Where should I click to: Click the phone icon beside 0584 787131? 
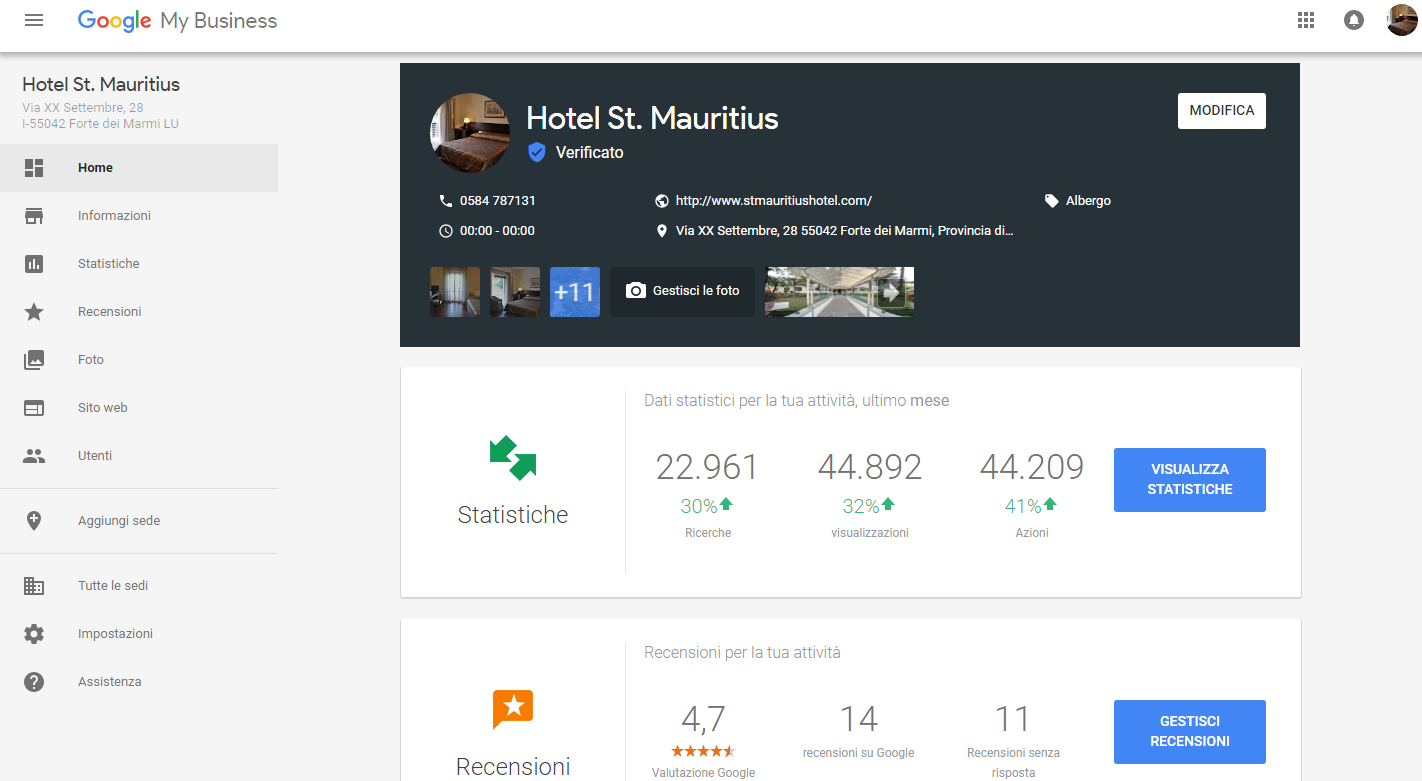click(x=446, y=201)
